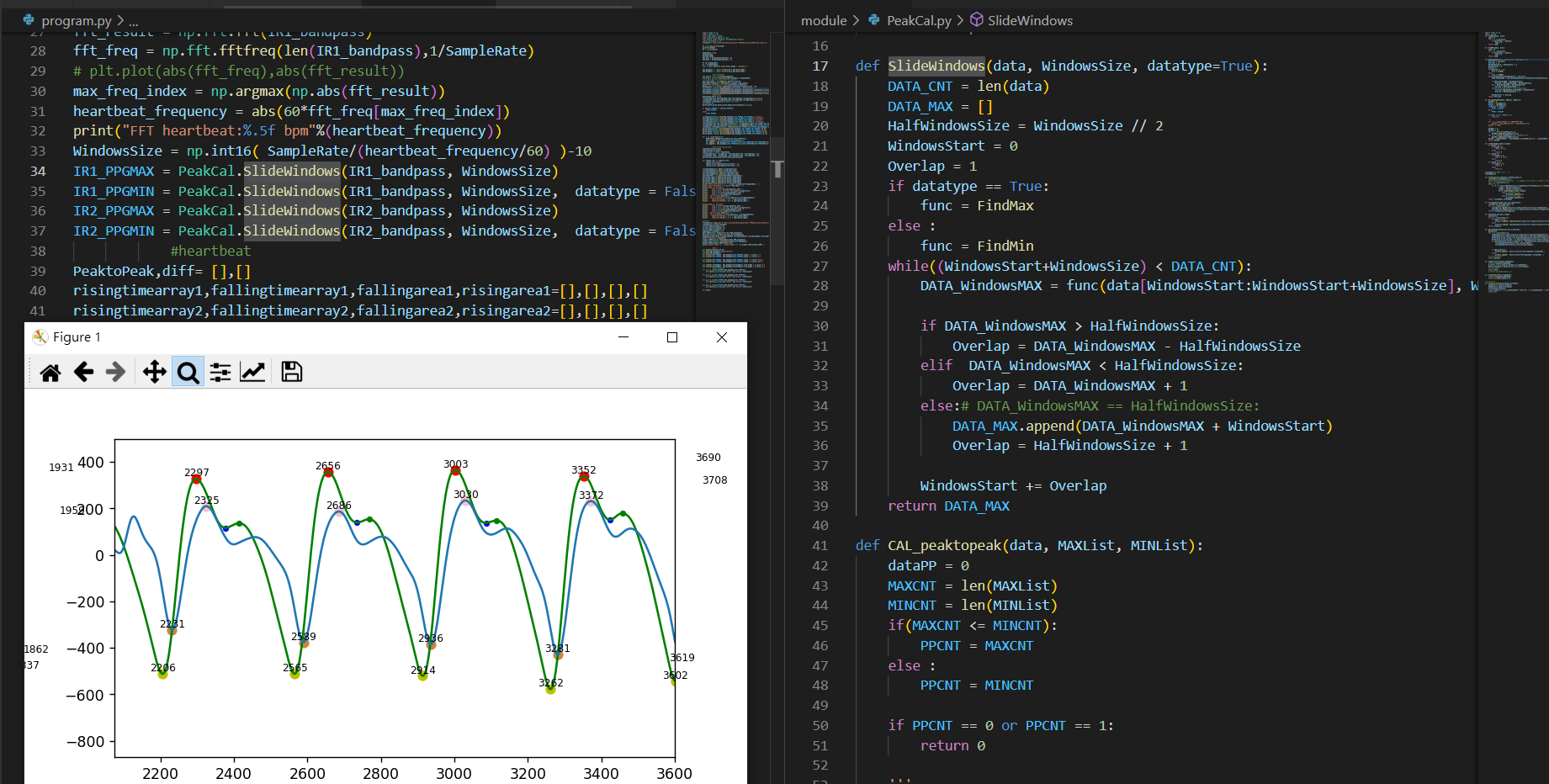Viewport: 1549px width, 784px height.
Task: Toggle the Zoom to rectangle tool
Action: click(x=188, y=372)
